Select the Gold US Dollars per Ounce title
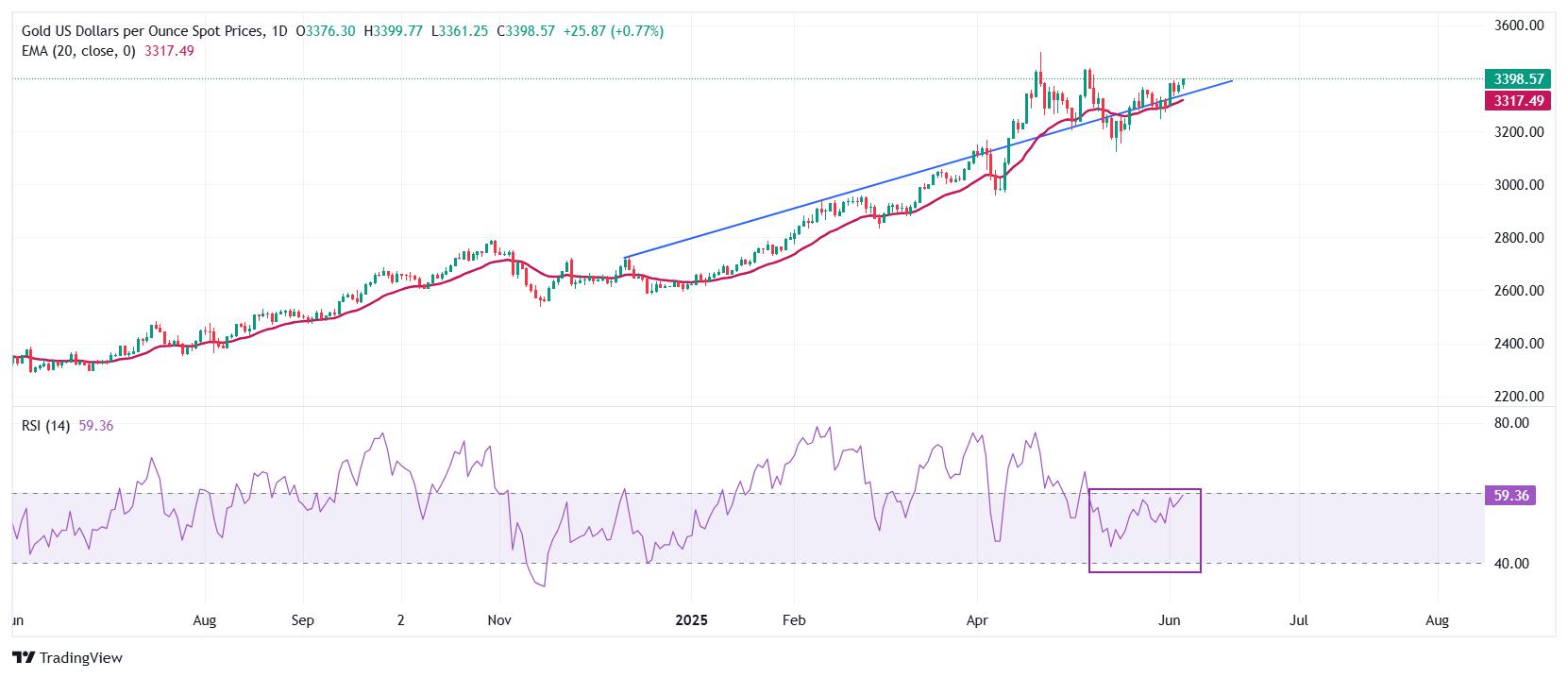 [x=144, y=31]
